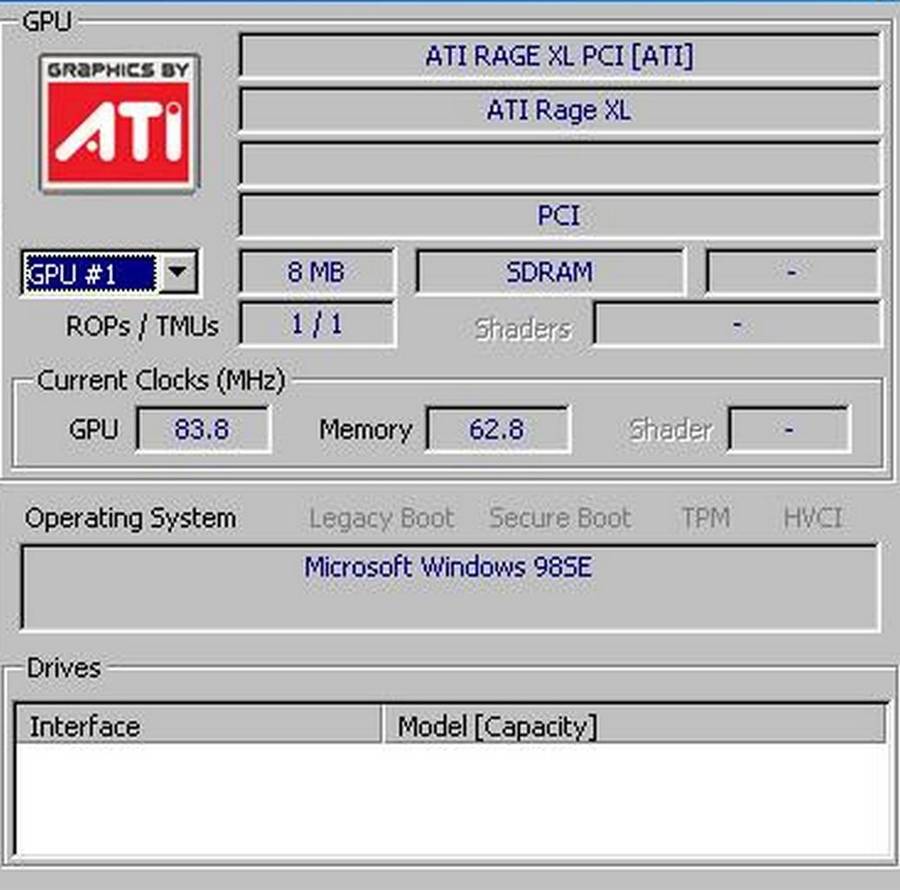Click the Memory clock value 62.8

coord(497,429)
